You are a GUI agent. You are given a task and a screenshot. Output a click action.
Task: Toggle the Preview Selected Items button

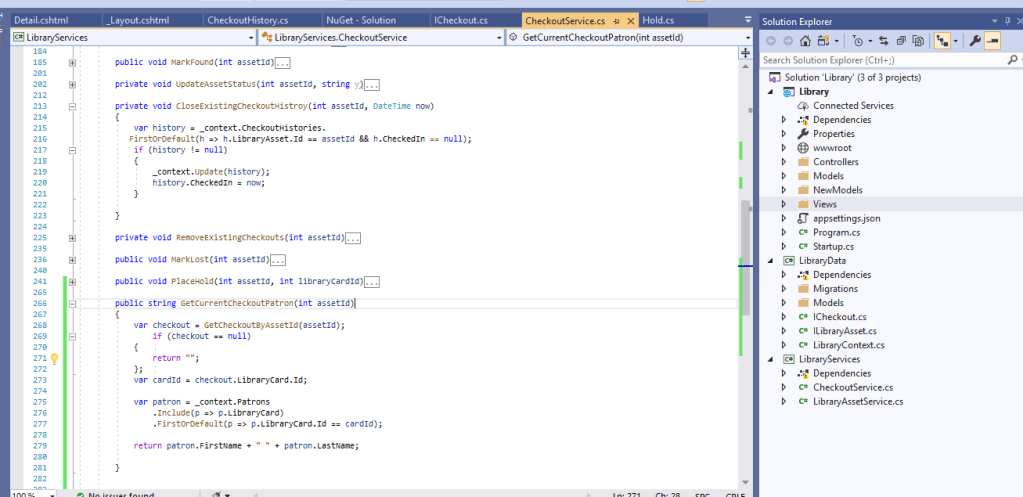pyautogui.click(x=991, y=41)
